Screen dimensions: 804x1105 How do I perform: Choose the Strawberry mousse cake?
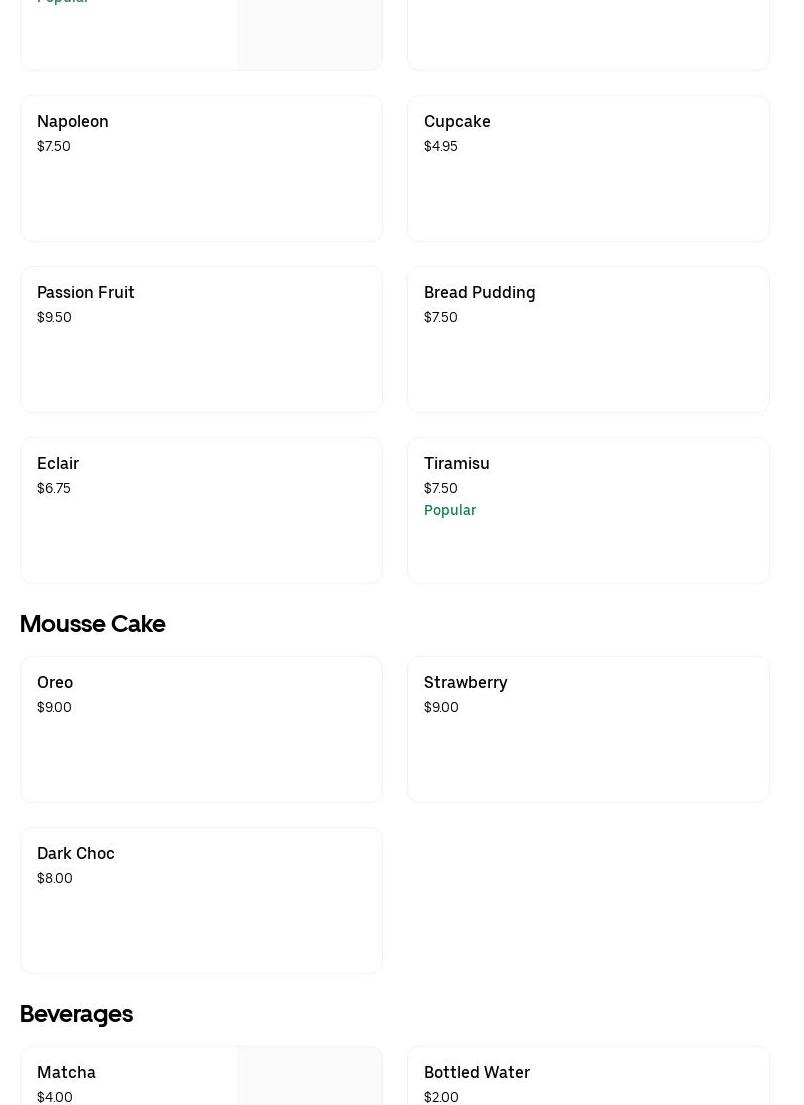click(x=588, y=729)
